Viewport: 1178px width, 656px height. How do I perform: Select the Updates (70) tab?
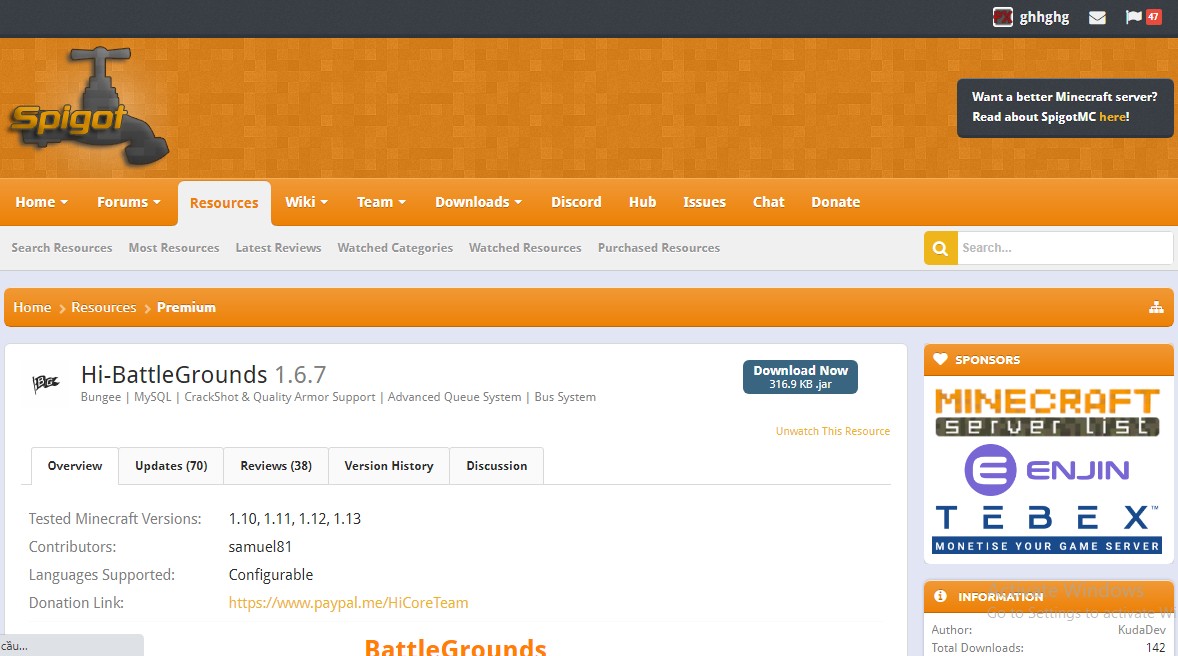[x=171, y=466]
